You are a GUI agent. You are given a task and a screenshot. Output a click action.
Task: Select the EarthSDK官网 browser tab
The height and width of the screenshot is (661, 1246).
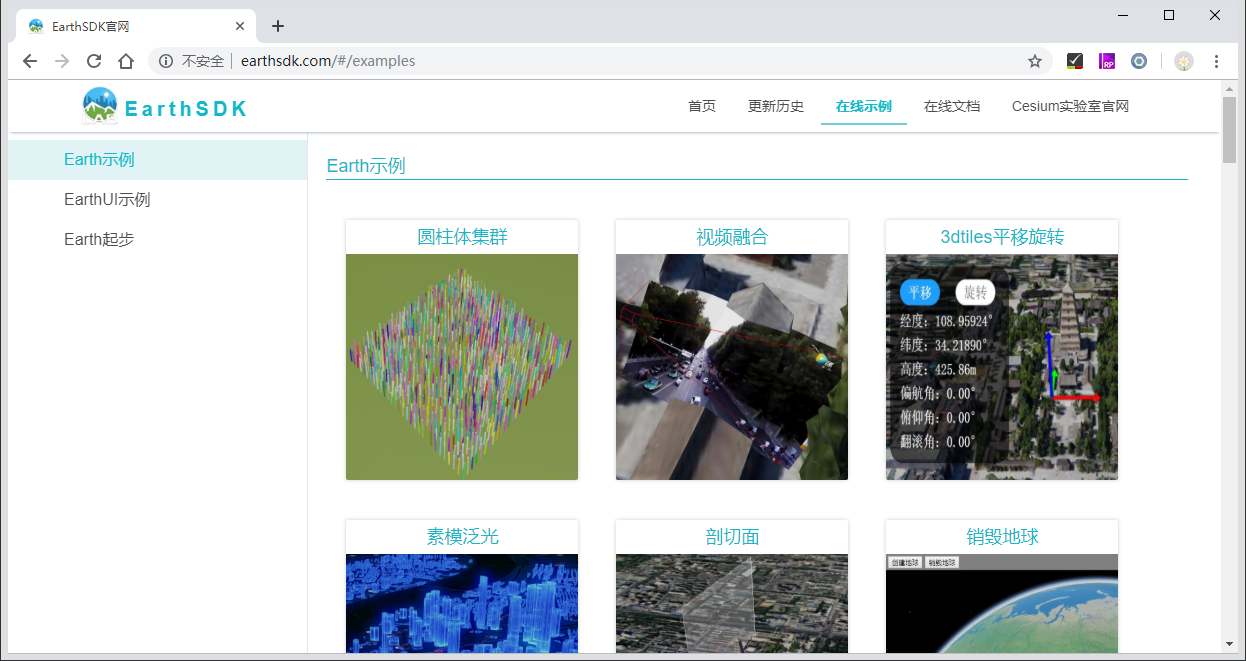click(x=135, y=26)
